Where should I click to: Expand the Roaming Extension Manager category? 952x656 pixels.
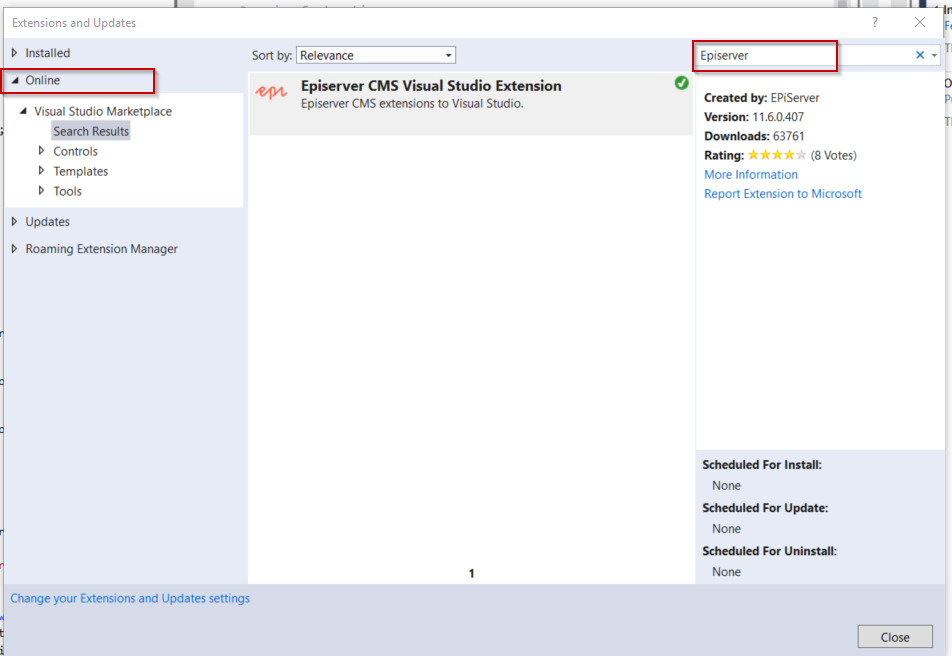point(15,248)
